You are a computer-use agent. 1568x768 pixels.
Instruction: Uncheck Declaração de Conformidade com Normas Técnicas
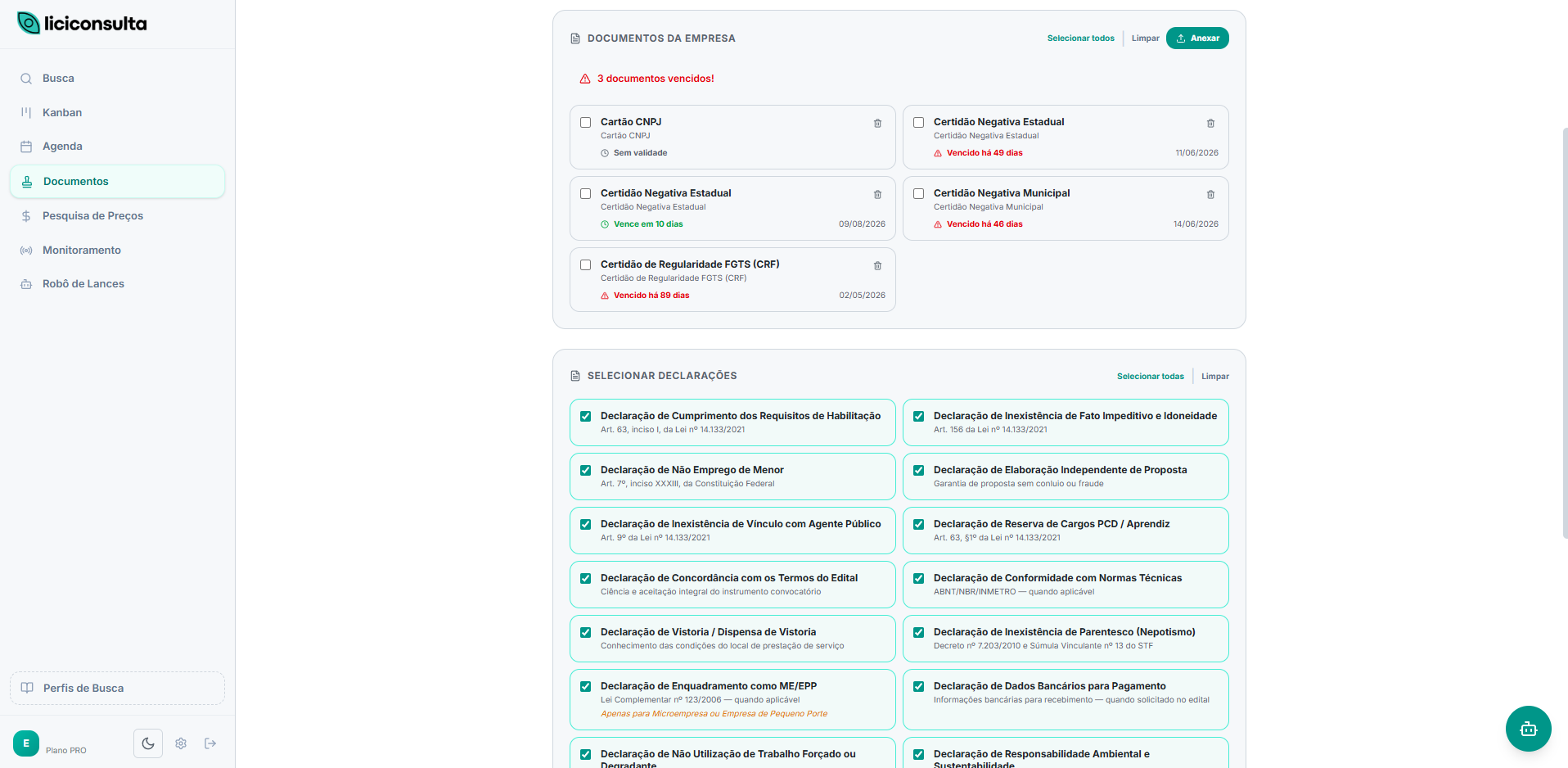pyautogui.click(x=919, y=578)
